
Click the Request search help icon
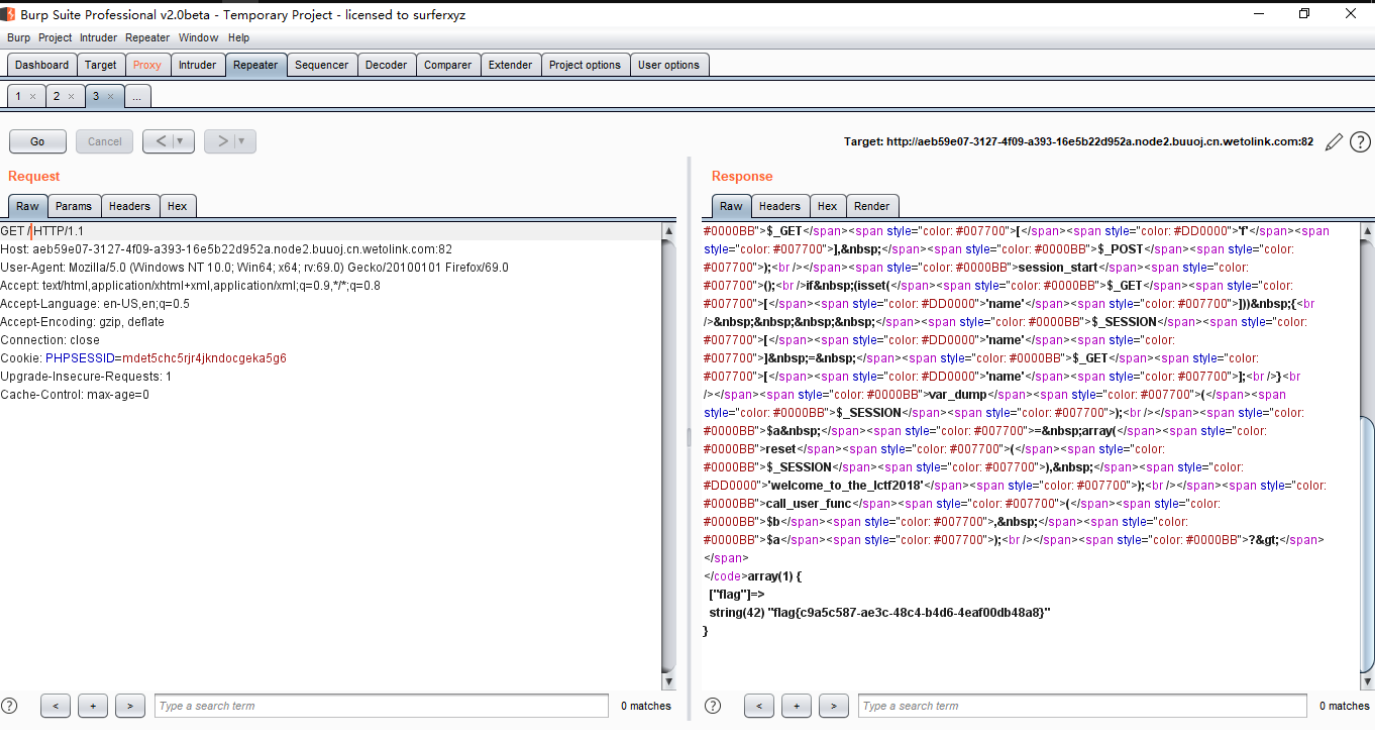(9, 706)
